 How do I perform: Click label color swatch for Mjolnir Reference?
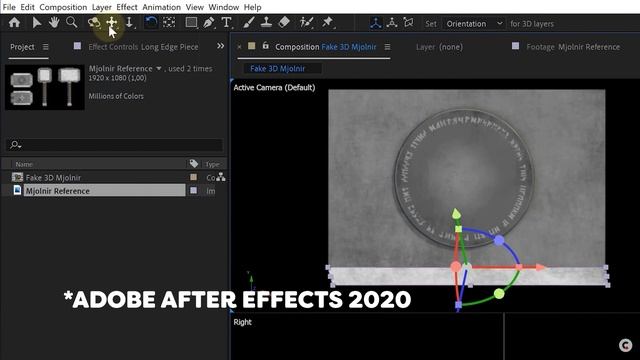(x=193, y=190)
